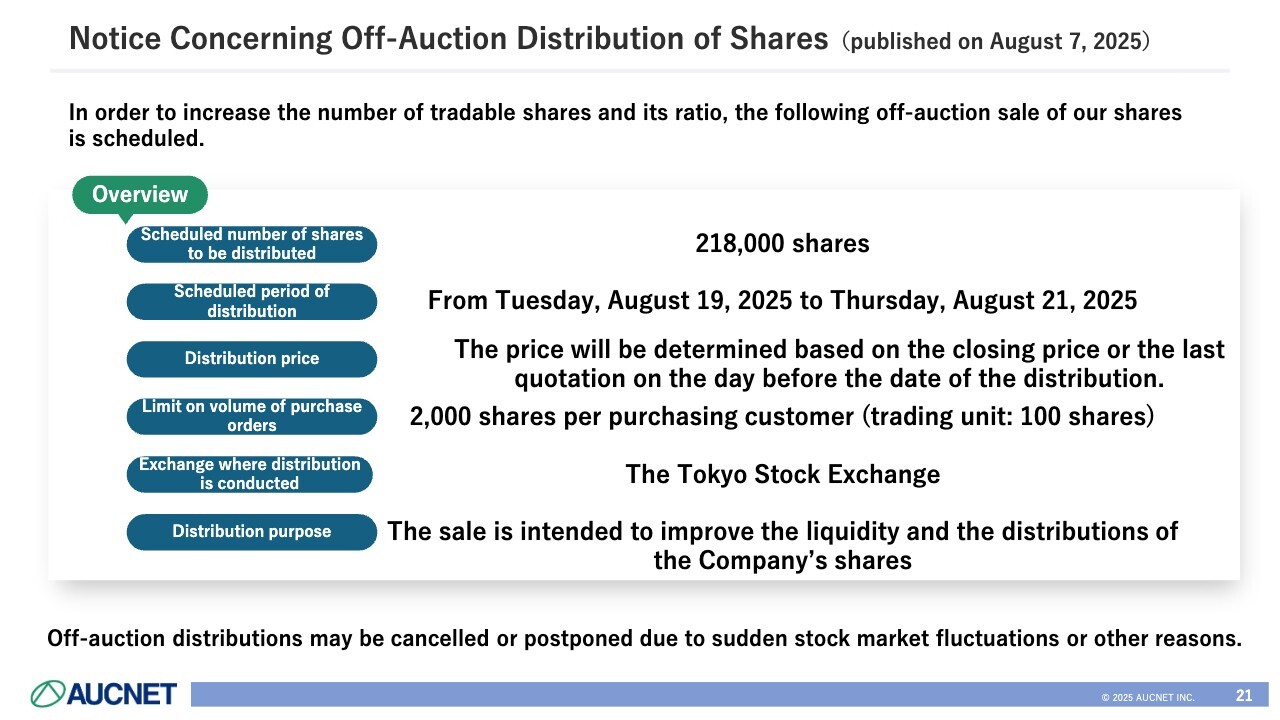Select the Distribution price label
The height and width of the screenshot is (720, 1280).
point(251,359)
